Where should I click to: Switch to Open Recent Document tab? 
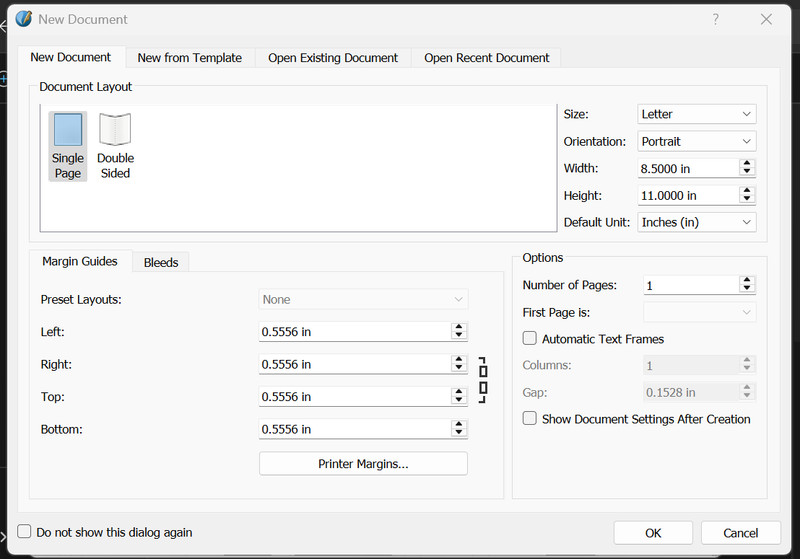coord(487,58)
